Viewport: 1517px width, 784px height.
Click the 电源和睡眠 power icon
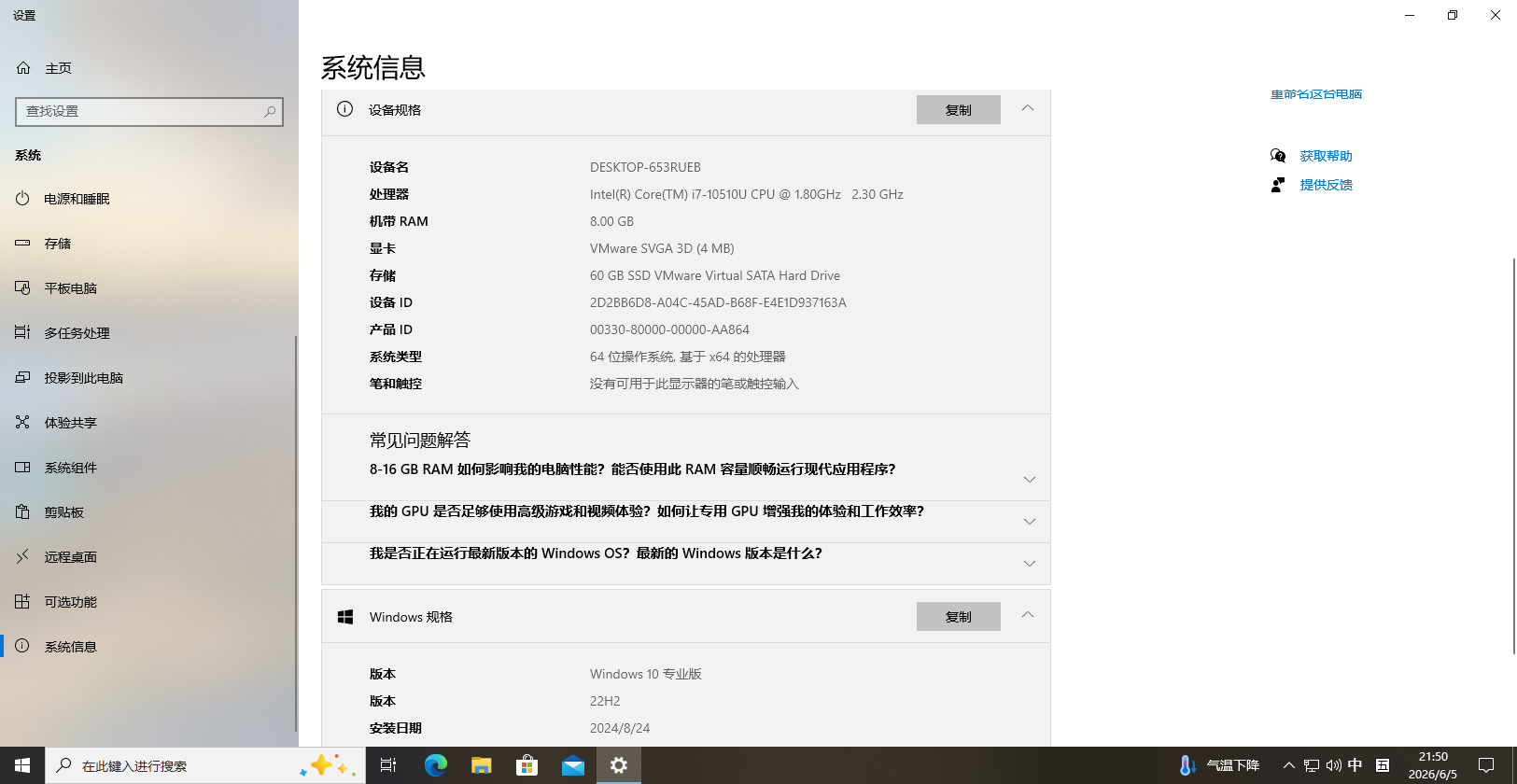[23, 199]
